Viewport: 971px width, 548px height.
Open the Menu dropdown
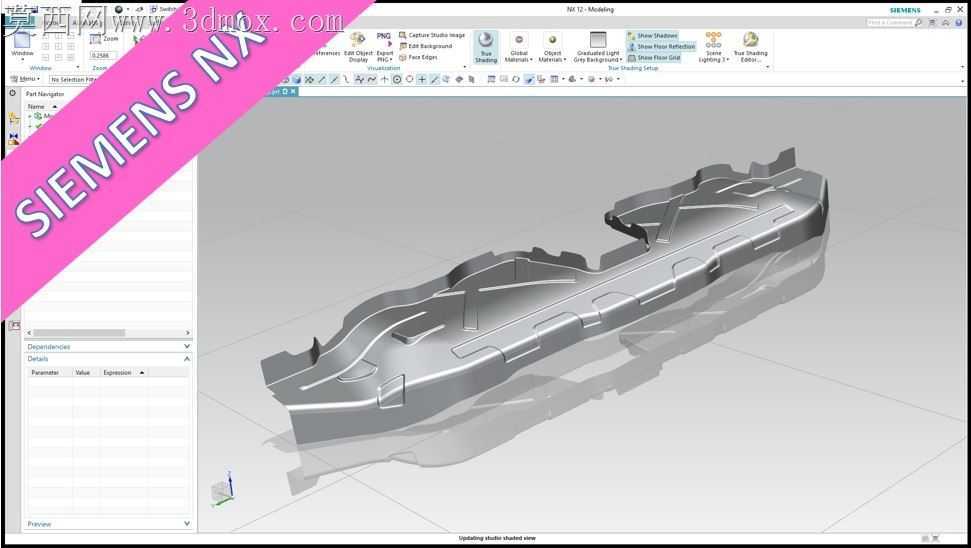point(25,79)
